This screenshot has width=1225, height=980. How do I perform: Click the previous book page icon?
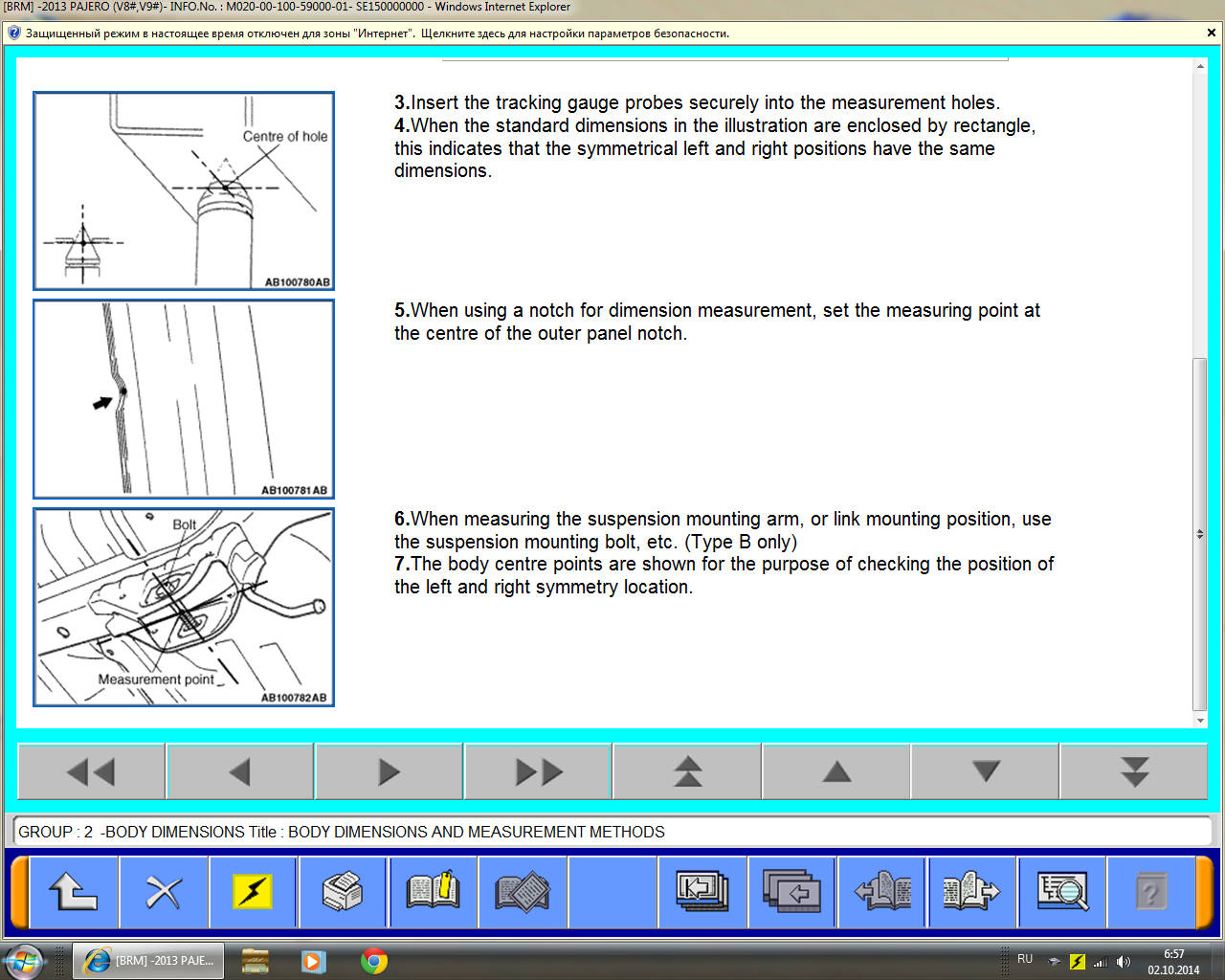(881, 892)
